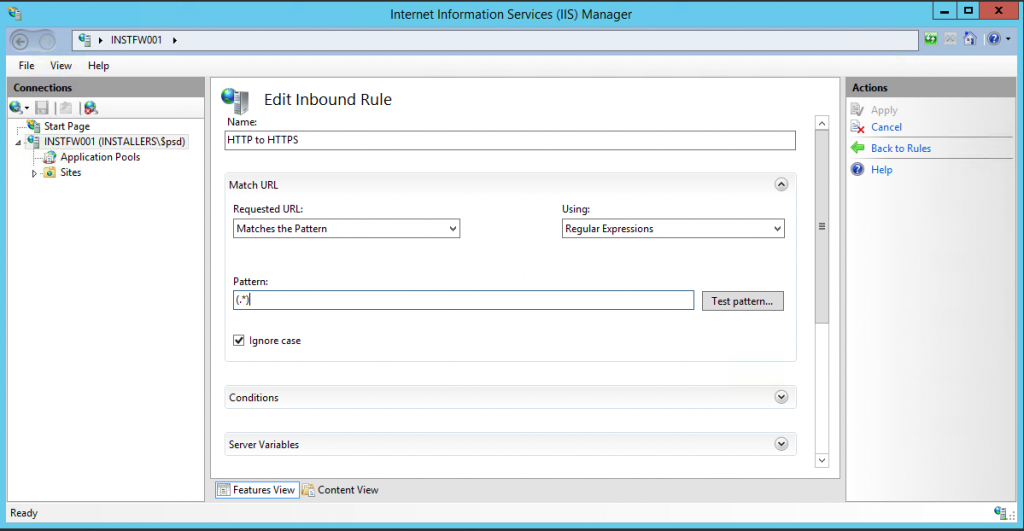The height and width of the screenshot is (531, 1024).
Task: Click the scrollbar up arrow
Action: click(822, 123)
